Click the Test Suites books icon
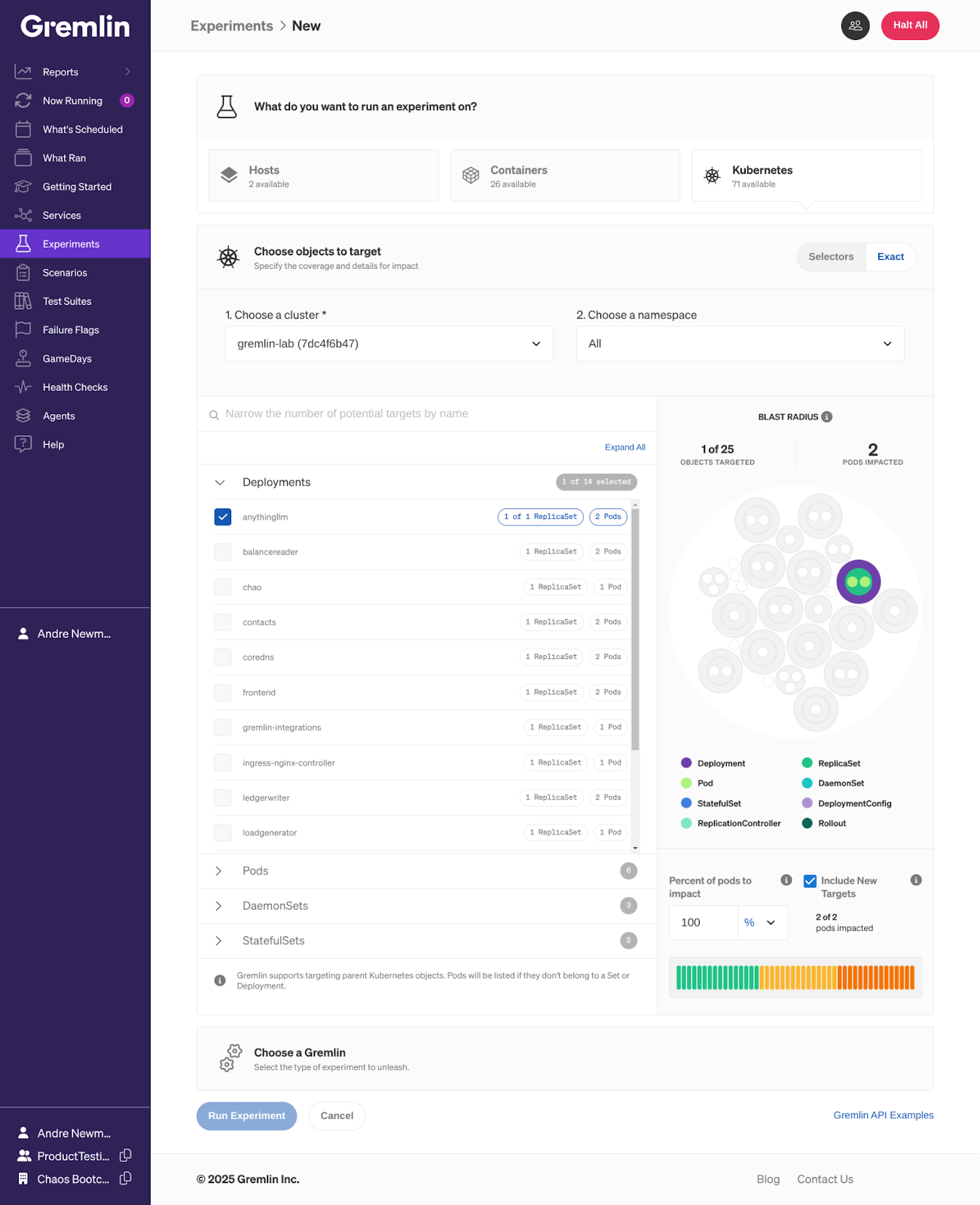 23,300
